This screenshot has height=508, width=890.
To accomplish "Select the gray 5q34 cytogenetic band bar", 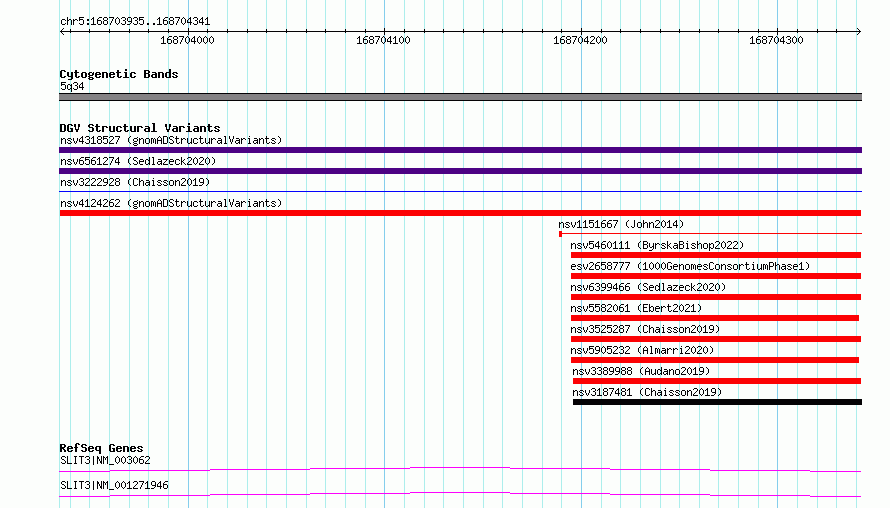I will coord(460,97).
